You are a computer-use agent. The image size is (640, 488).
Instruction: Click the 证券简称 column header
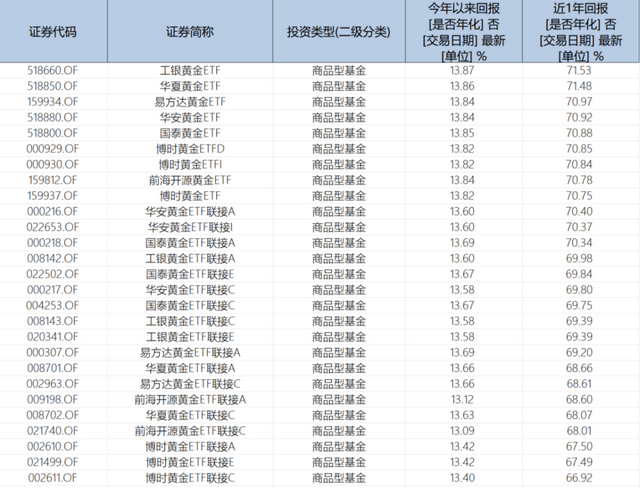[190, 31]
